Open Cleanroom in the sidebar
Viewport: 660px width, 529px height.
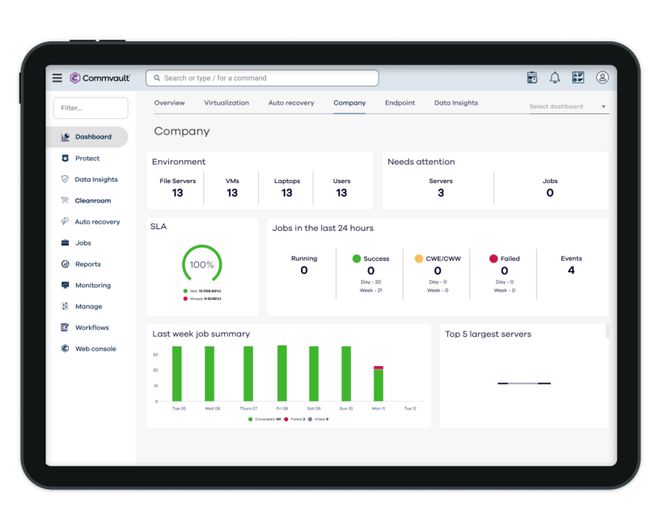coord(92,200)
